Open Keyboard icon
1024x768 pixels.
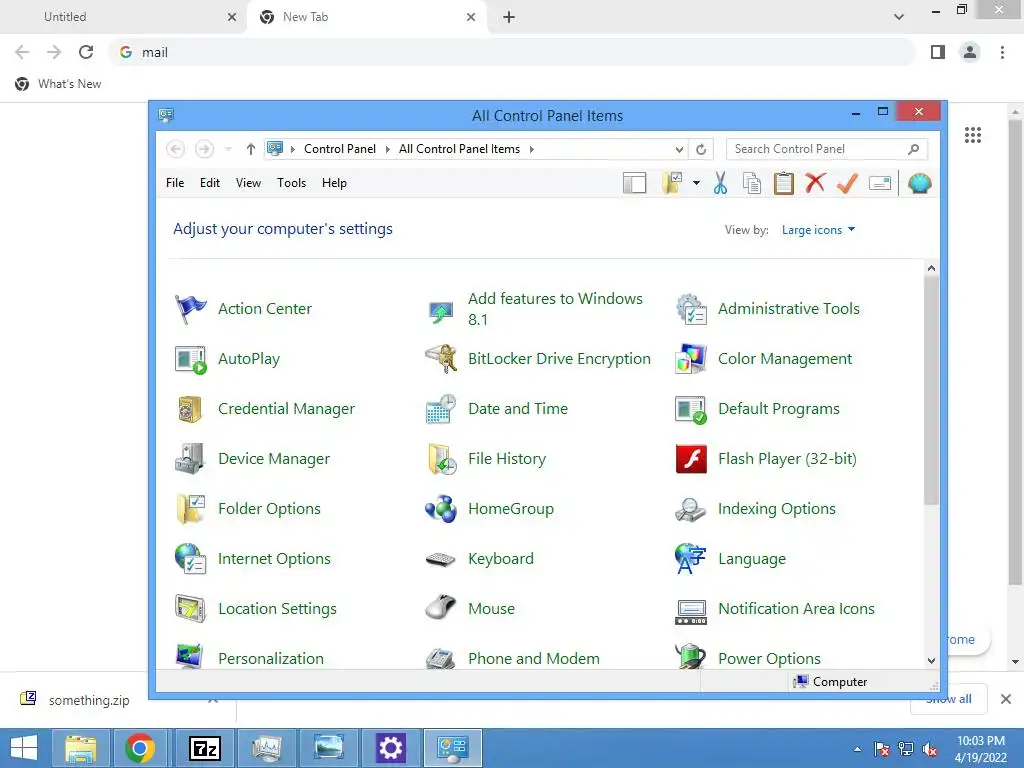tap(441, 559)
